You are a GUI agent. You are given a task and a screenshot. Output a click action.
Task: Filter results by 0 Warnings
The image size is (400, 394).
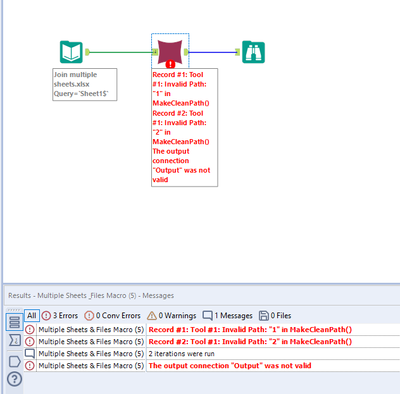tap(172, 315)
